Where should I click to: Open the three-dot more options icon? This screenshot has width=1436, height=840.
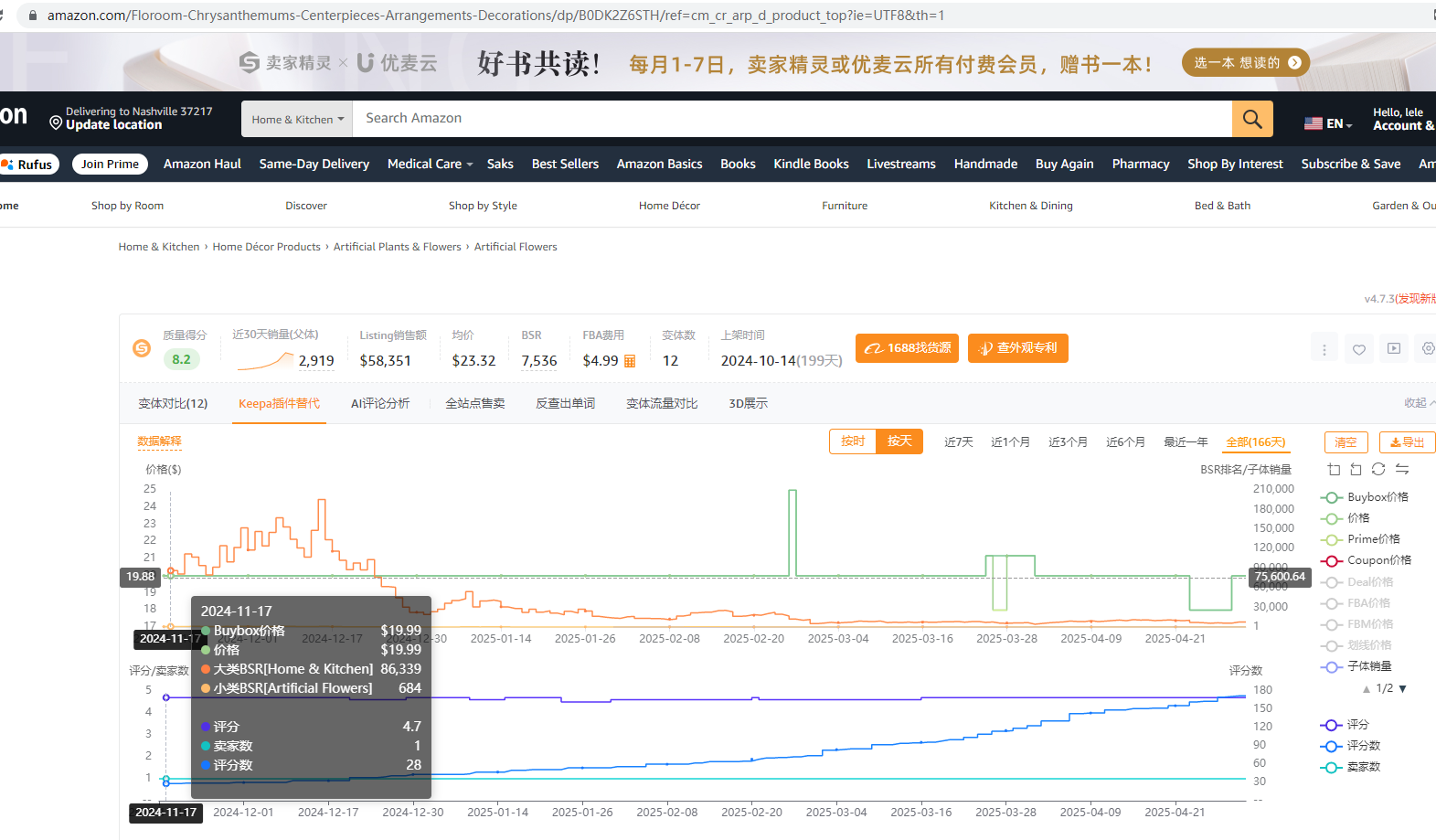pos(1324,348)
